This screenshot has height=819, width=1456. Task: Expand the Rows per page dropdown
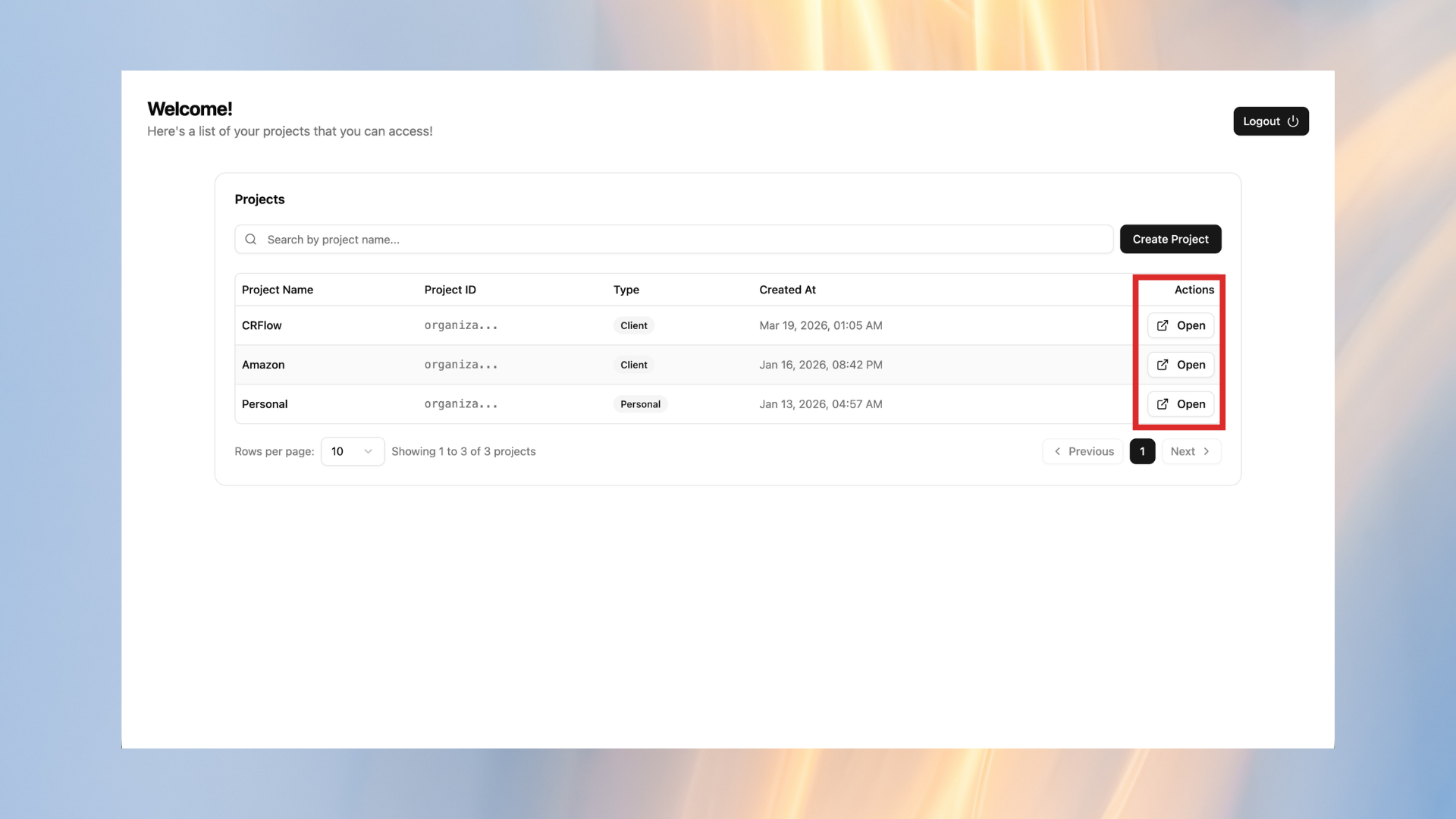[352, 451]
